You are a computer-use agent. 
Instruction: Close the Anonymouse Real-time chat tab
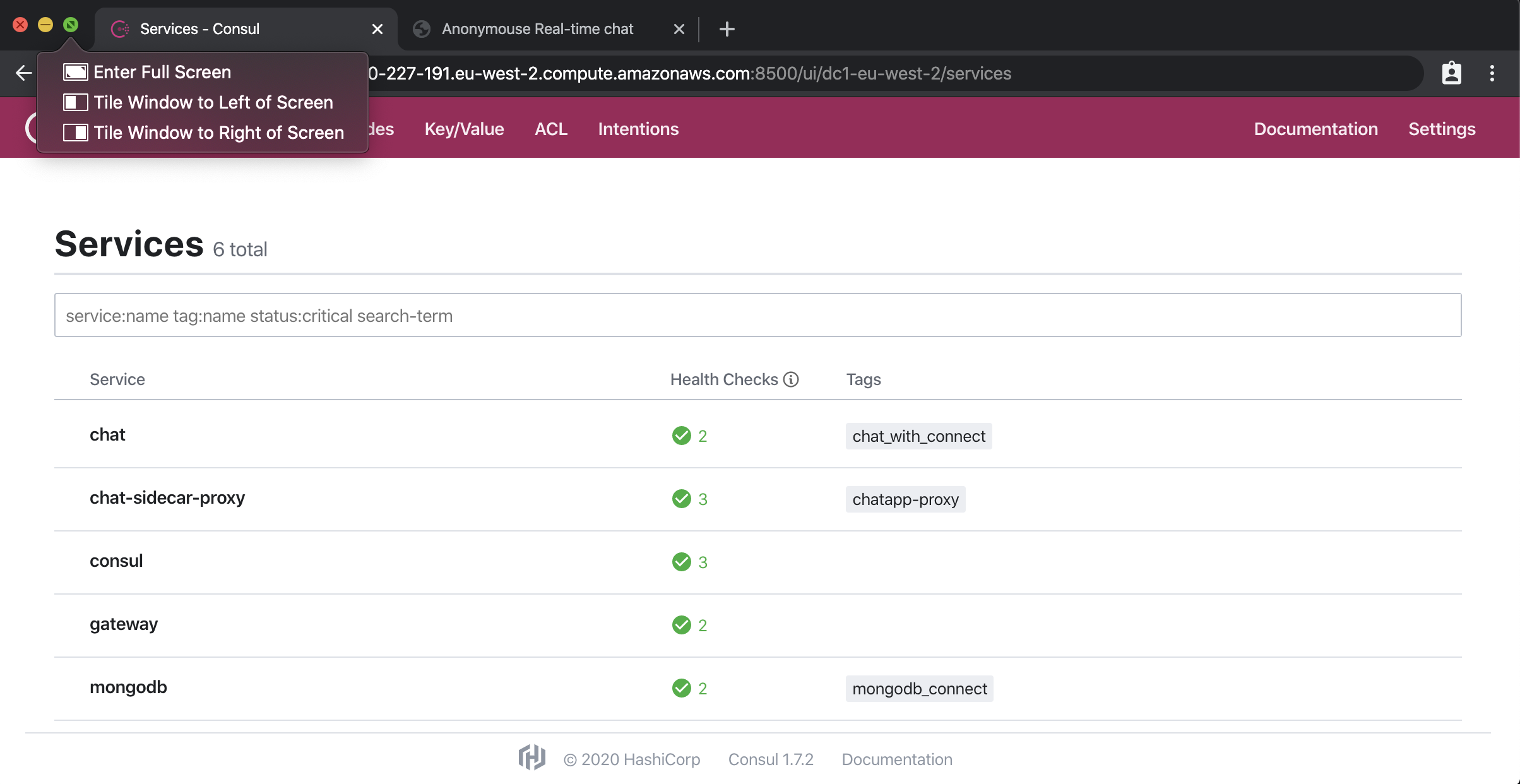click(x=679, y=29)
